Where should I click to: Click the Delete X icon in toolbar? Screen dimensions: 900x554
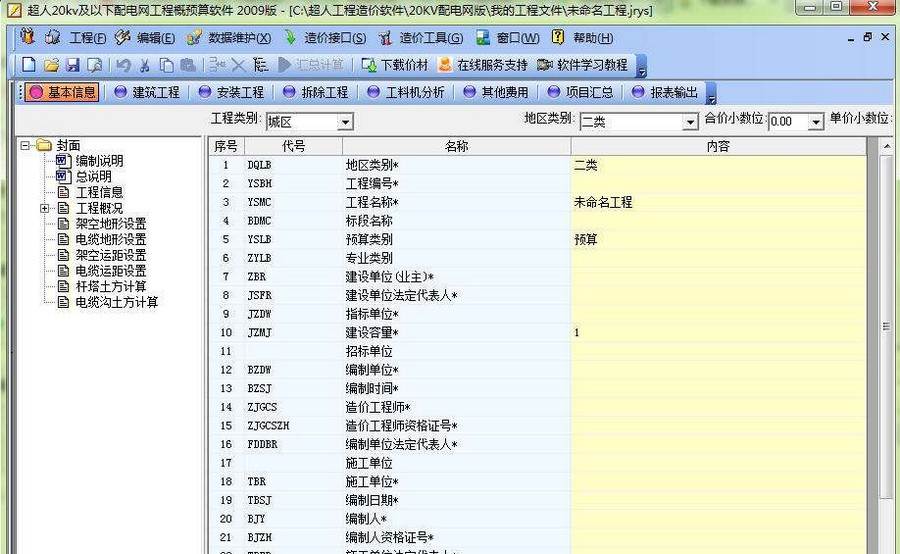point(238,65)
